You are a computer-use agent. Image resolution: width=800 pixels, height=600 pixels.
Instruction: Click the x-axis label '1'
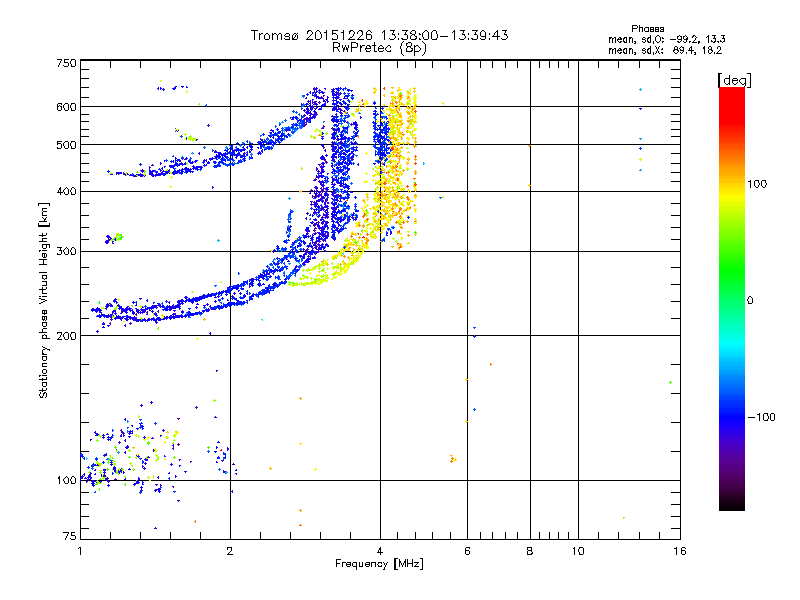pos(80,551)
